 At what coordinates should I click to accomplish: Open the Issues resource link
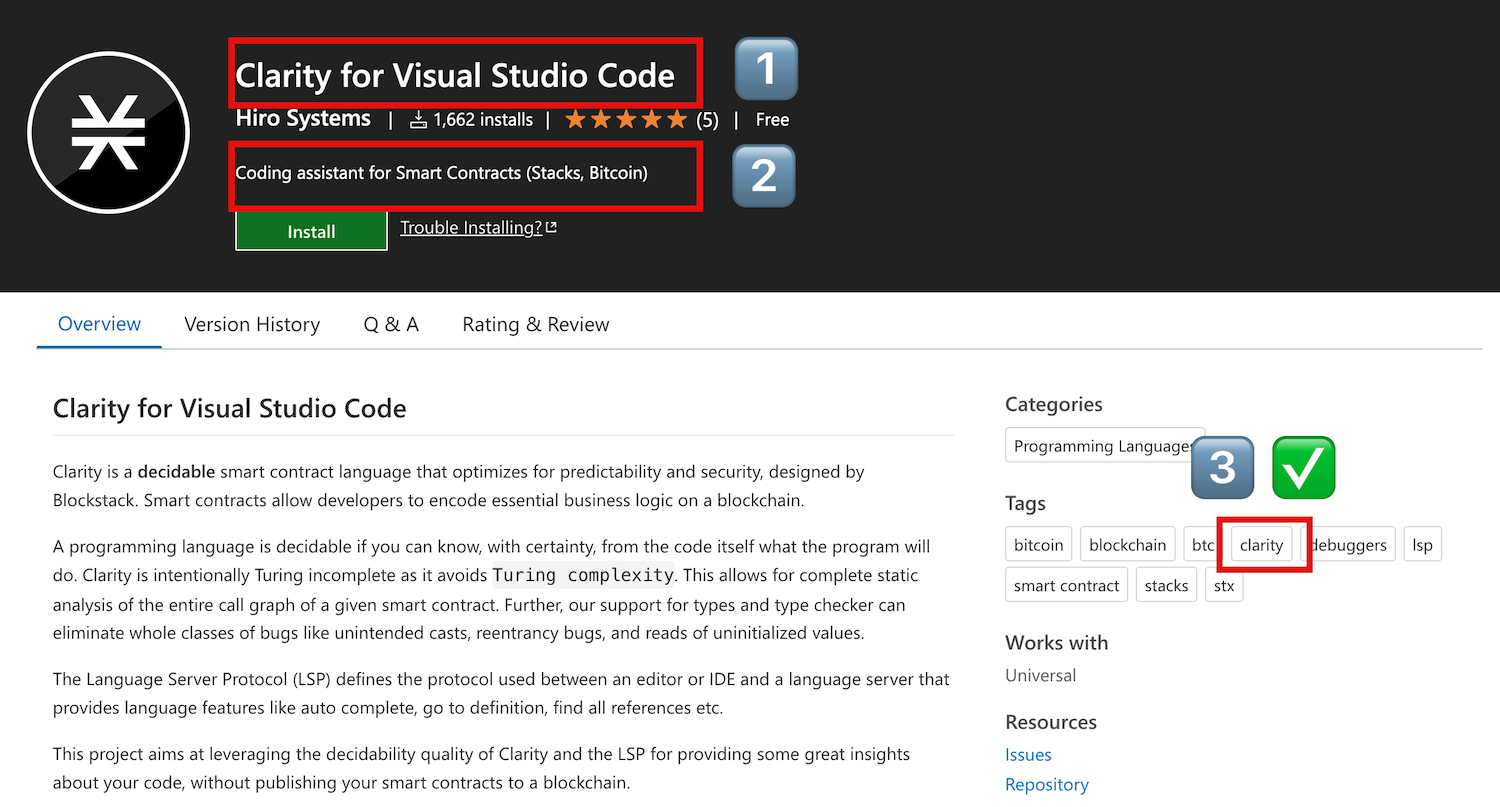[1028, 754]
